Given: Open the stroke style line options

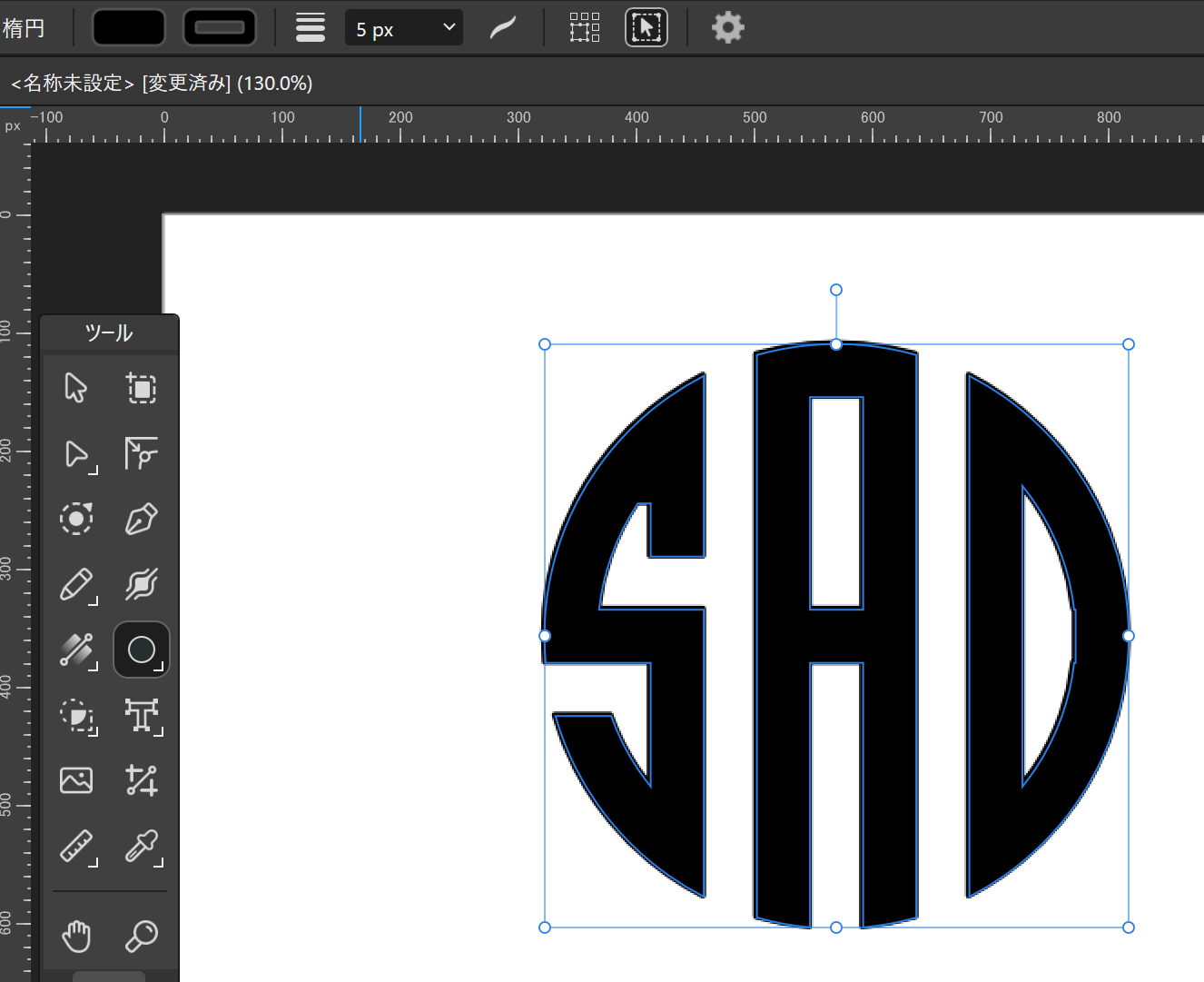Looking at the screenshot, I should [310, 27].
